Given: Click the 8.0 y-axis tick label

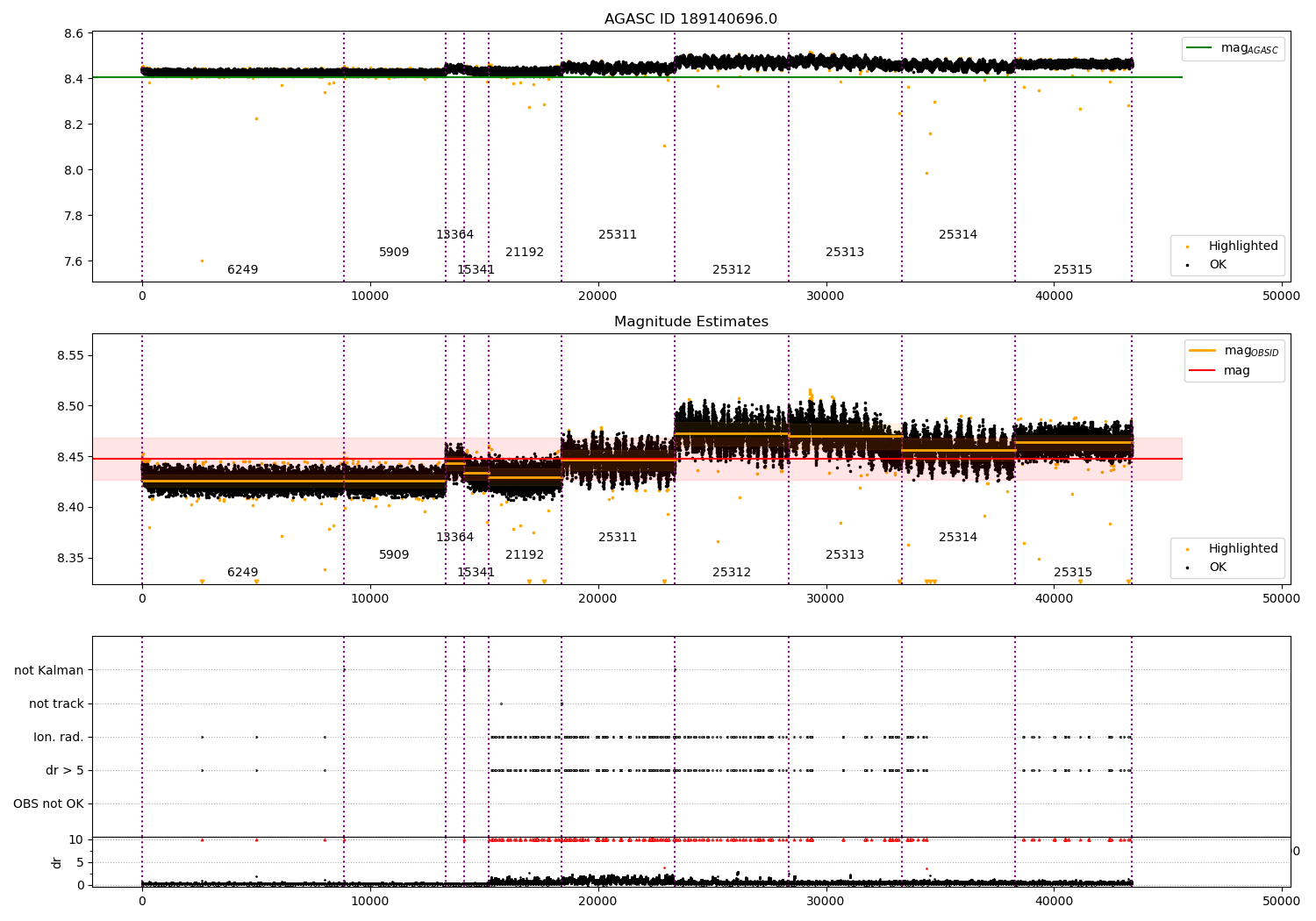Looking at the screenshot, I should tap(74, 170).
